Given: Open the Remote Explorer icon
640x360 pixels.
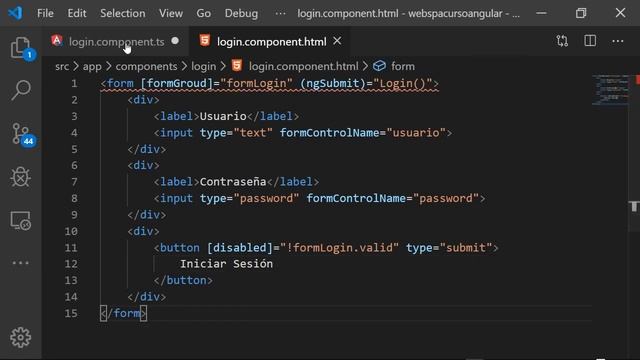Looking at the screenshot, I should [20, 221].
